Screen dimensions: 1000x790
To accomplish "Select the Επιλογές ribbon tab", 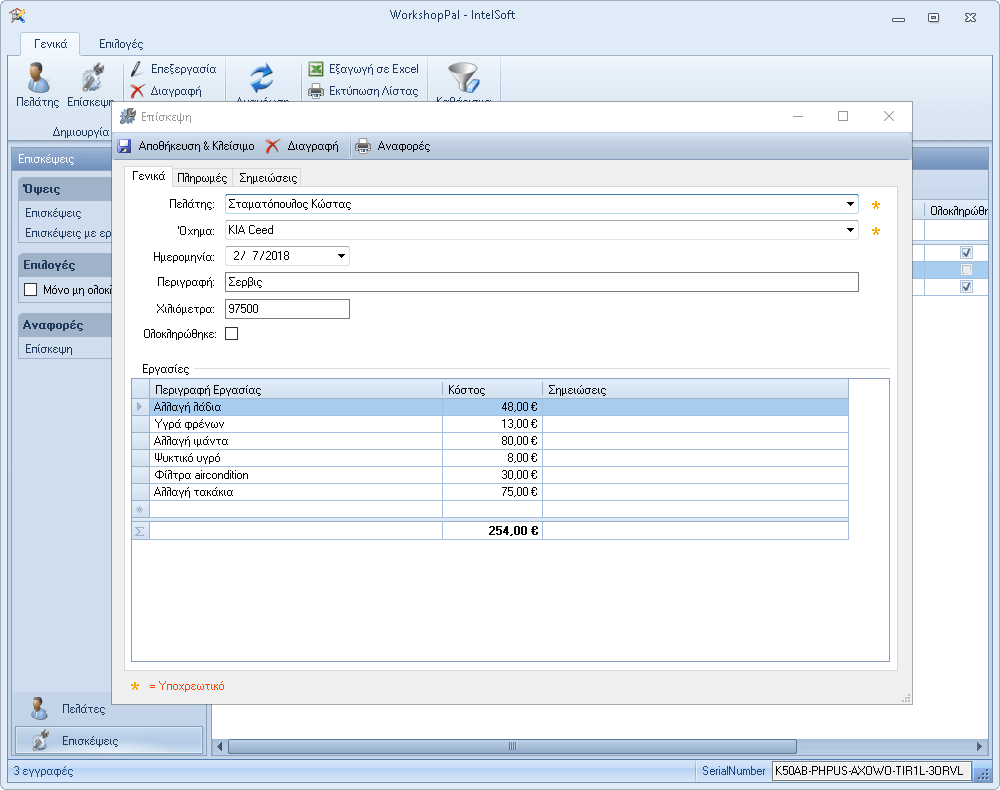I will pos(121,44).
